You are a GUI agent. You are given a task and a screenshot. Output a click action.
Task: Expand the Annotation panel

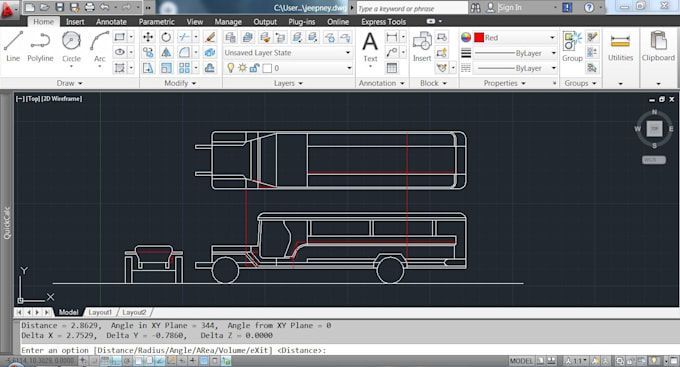pos(381,83)
